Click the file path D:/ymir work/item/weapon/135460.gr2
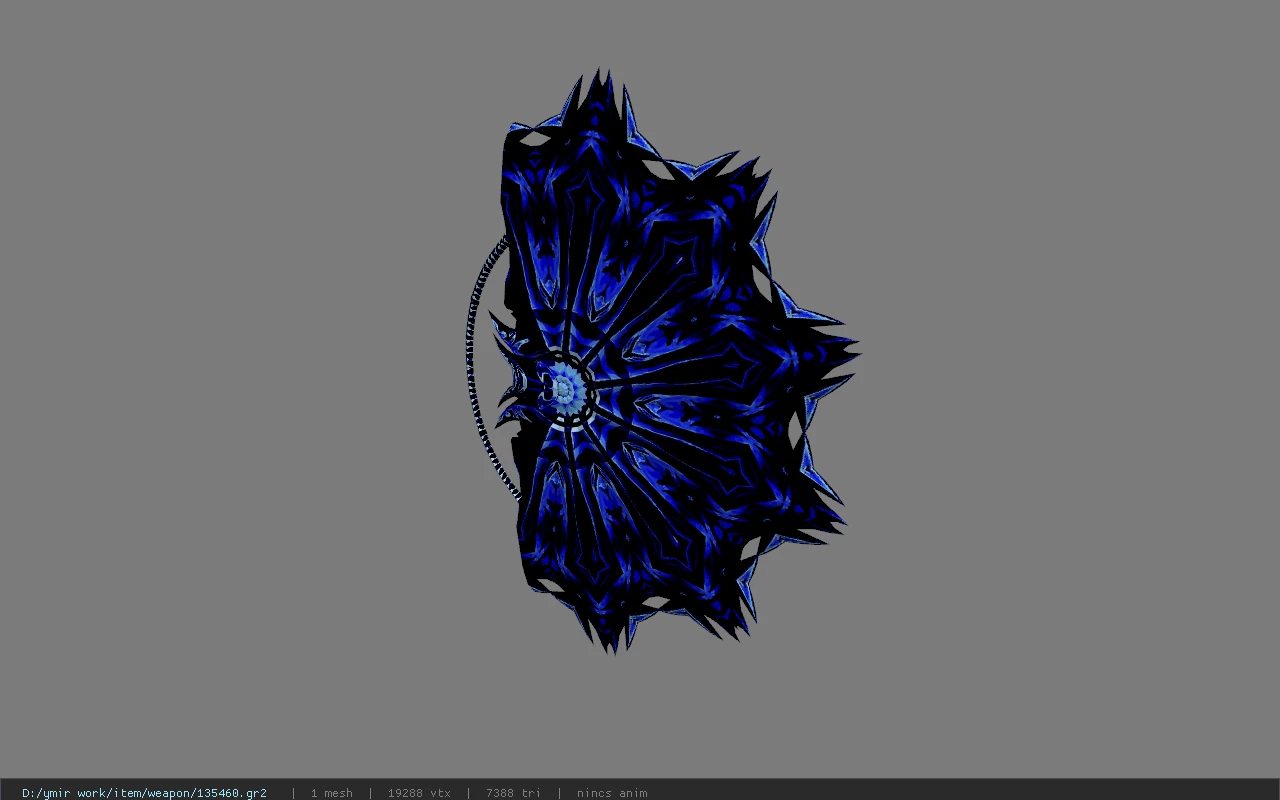Screen dimensions: 1280x800 point(144,793)
